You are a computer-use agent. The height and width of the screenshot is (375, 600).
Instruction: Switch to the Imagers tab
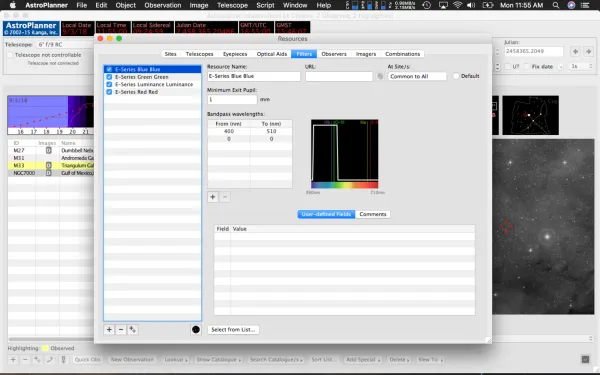point(366,54)
